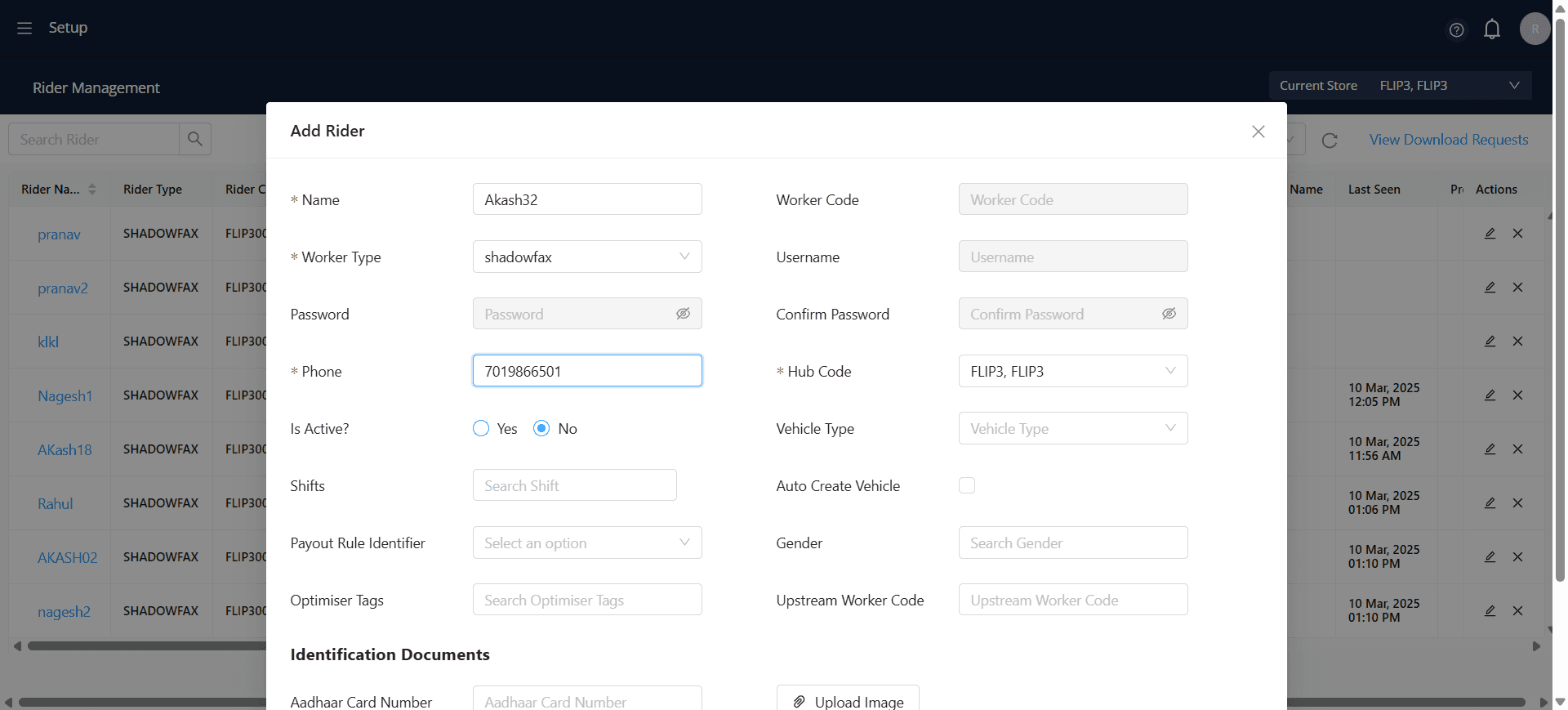Open the help question mark icon

(1456, 30)
